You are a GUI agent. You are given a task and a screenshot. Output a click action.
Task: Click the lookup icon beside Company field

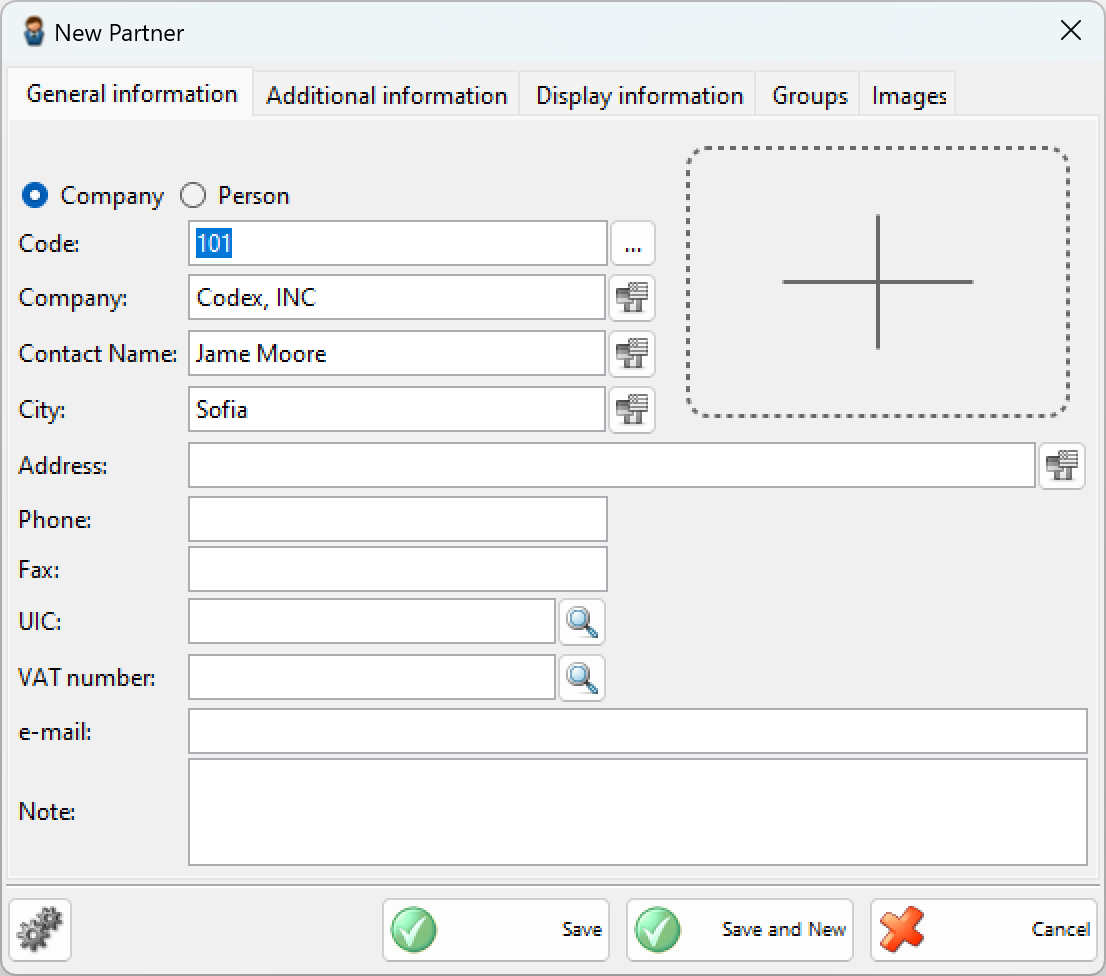[632, 298]
